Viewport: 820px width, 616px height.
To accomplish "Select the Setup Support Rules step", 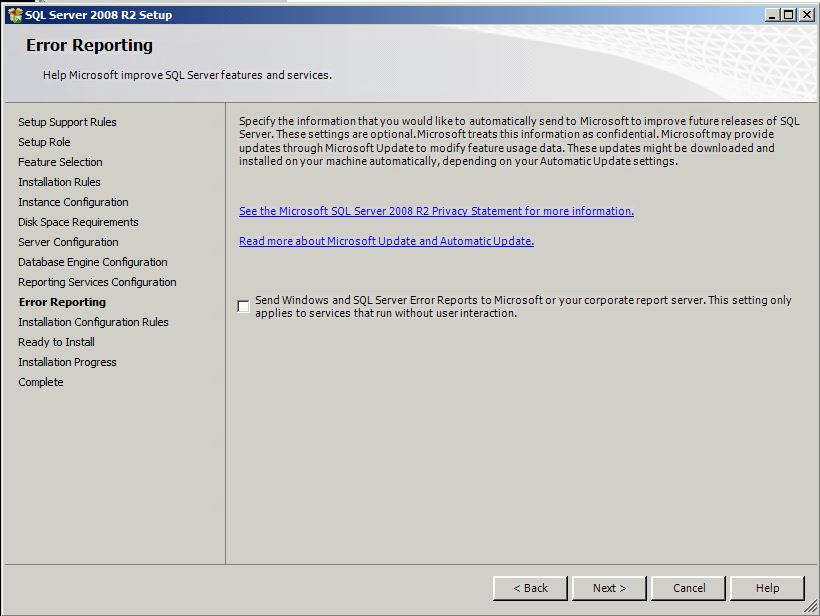I will [67, 122].
